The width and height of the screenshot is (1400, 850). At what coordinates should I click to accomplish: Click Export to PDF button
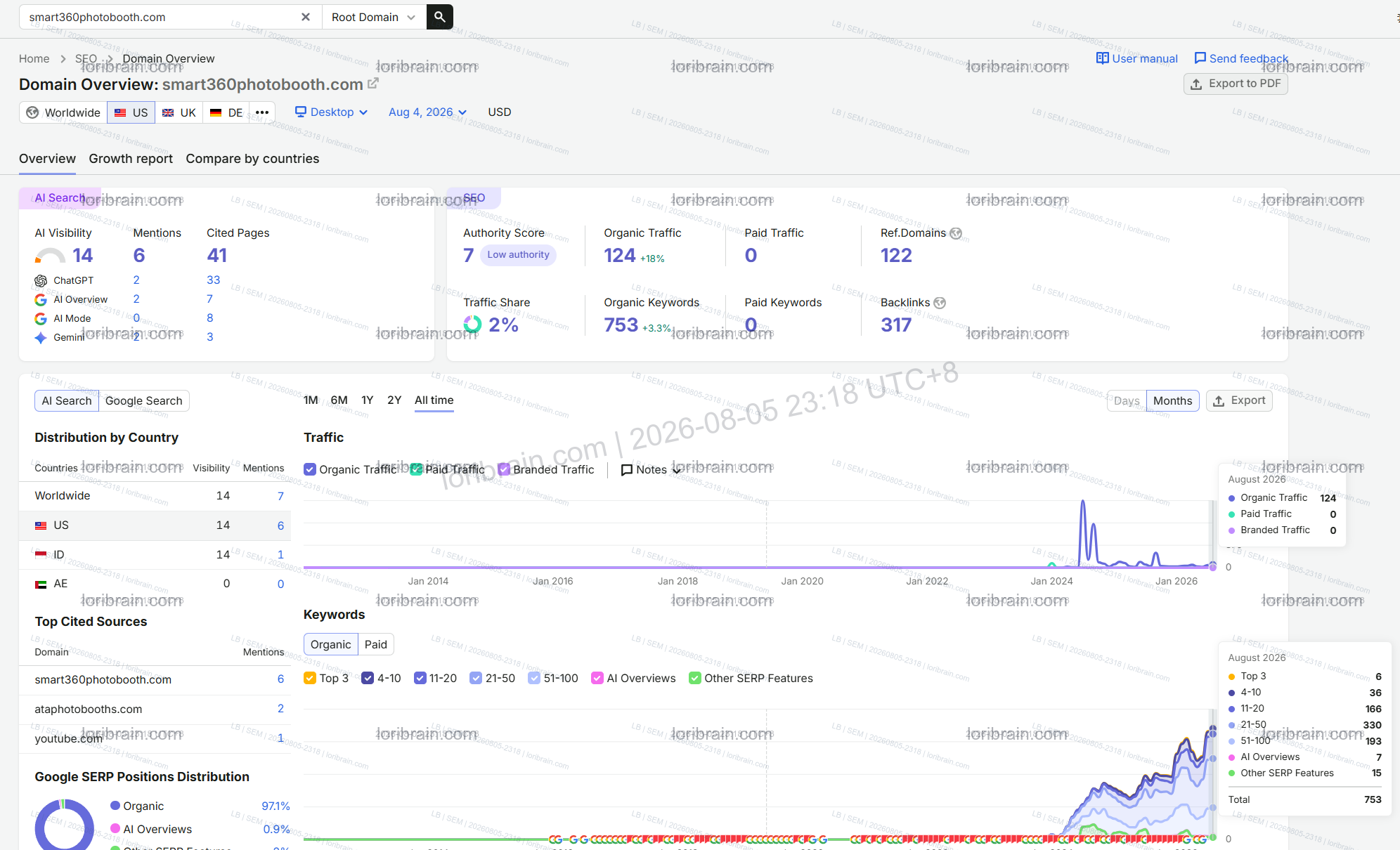[1236, 84]
